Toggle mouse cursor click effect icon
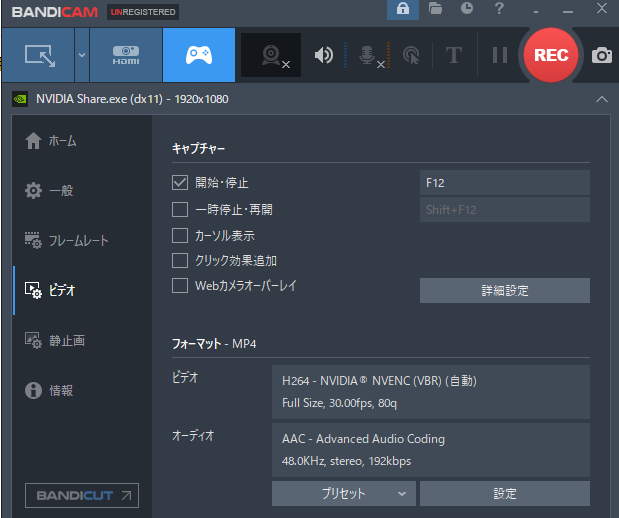 [411, 55]
